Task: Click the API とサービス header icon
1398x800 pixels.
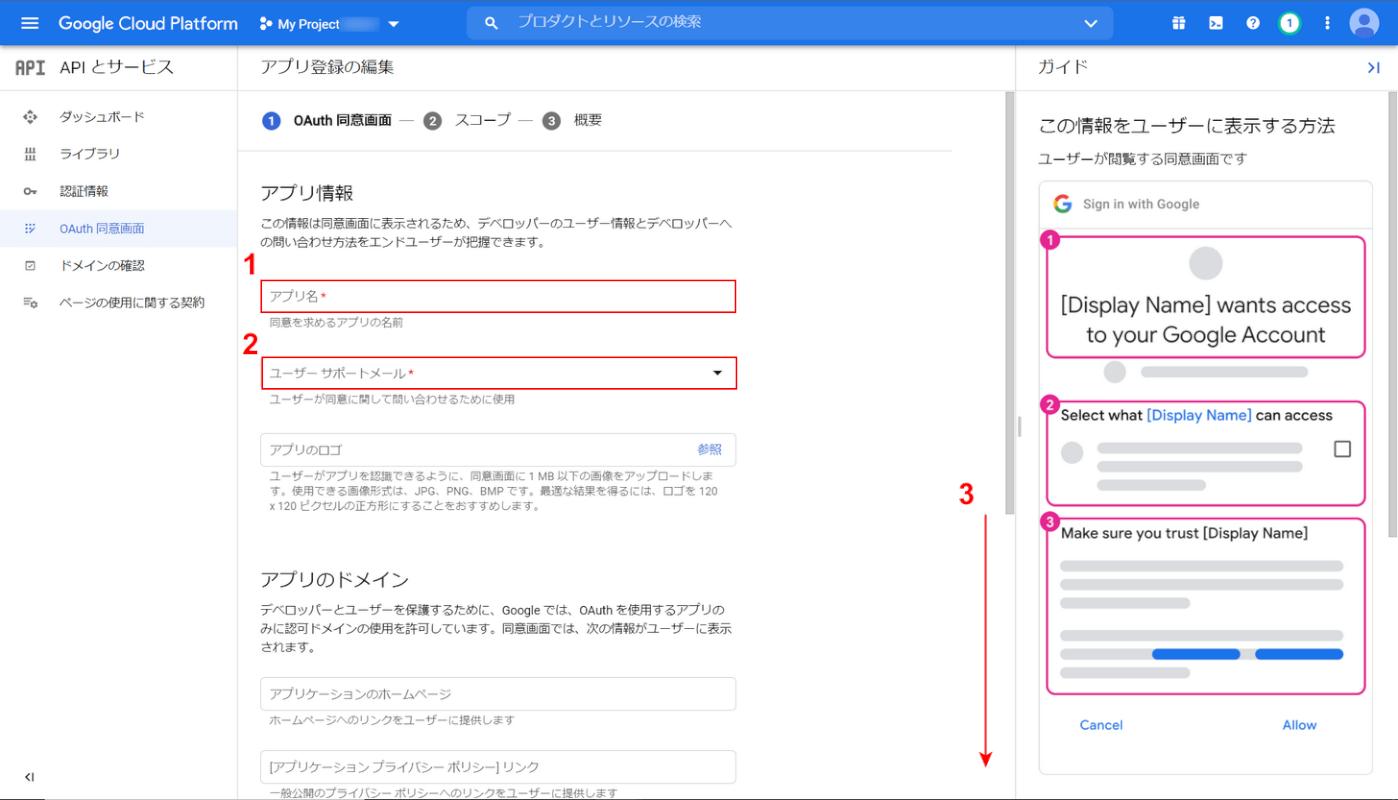Action: [30, 67]
